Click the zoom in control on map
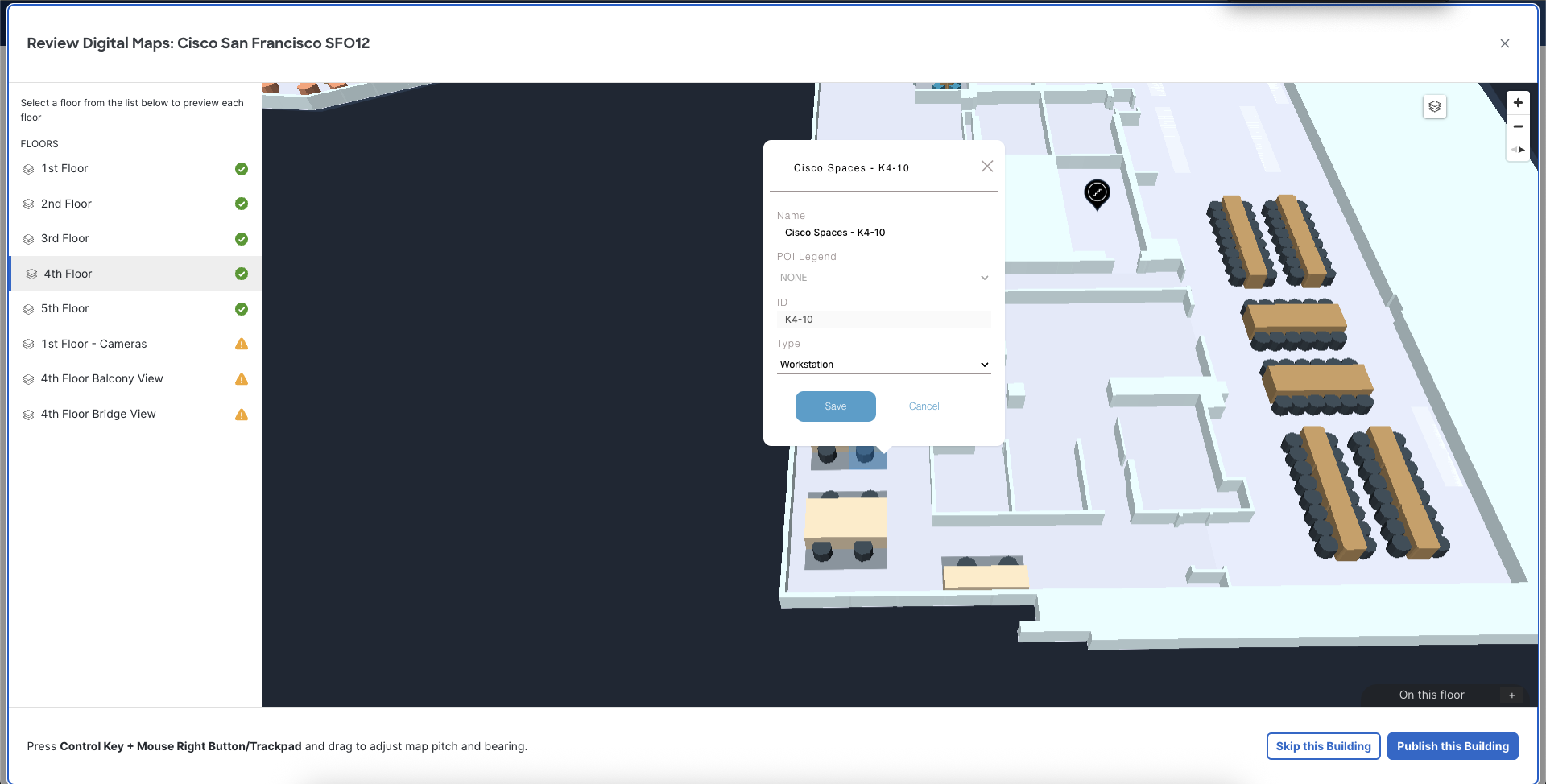The width and height of the screenshot is (1546, 784). coord(1519,102)
